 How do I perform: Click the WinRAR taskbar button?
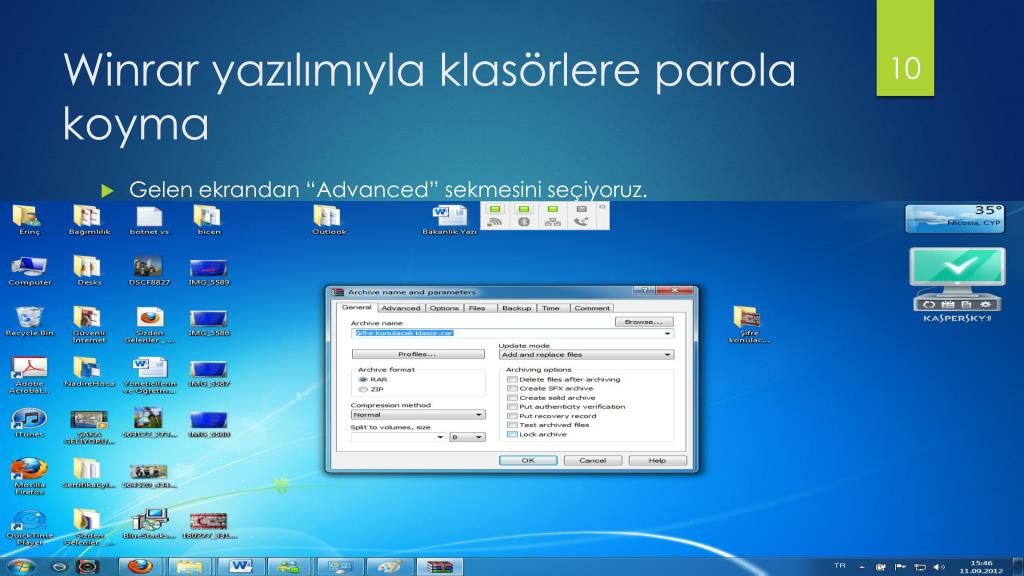tap(439, 566)
